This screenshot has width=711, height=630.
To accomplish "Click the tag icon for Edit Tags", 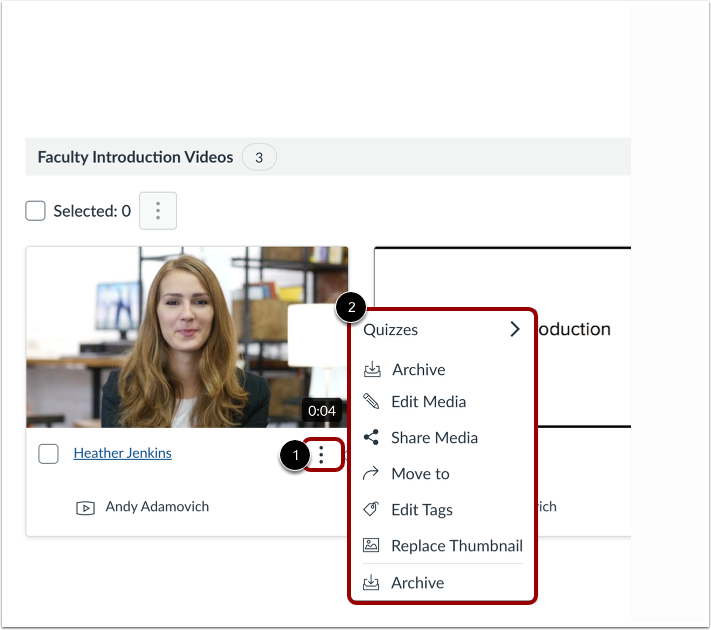I will (x=371, y=509).
